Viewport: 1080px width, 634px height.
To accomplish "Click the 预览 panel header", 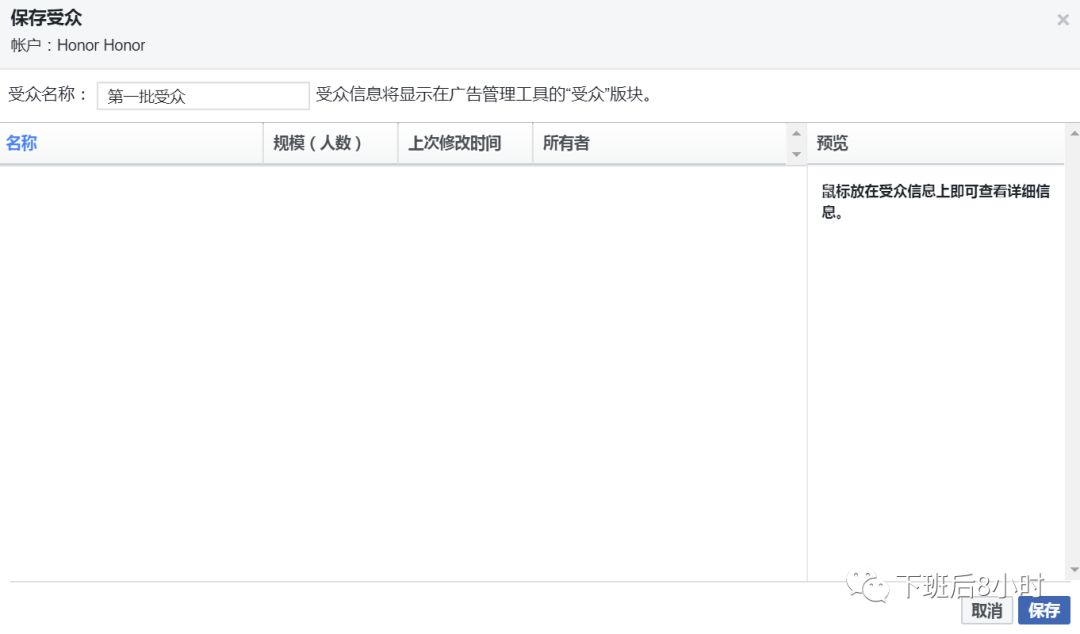I will [x=935, y=143].
